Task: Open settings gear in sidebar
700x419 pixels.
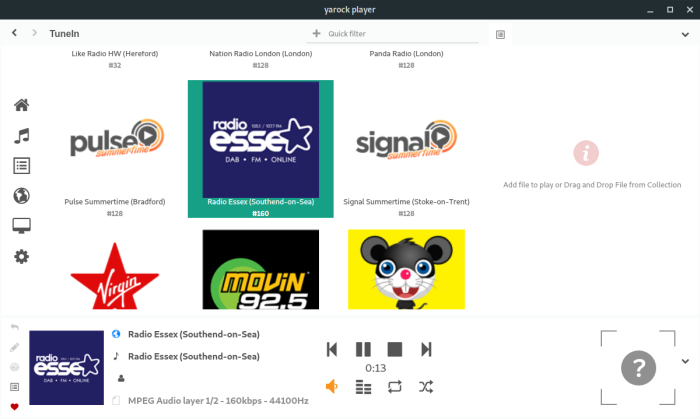Action: 21,257
